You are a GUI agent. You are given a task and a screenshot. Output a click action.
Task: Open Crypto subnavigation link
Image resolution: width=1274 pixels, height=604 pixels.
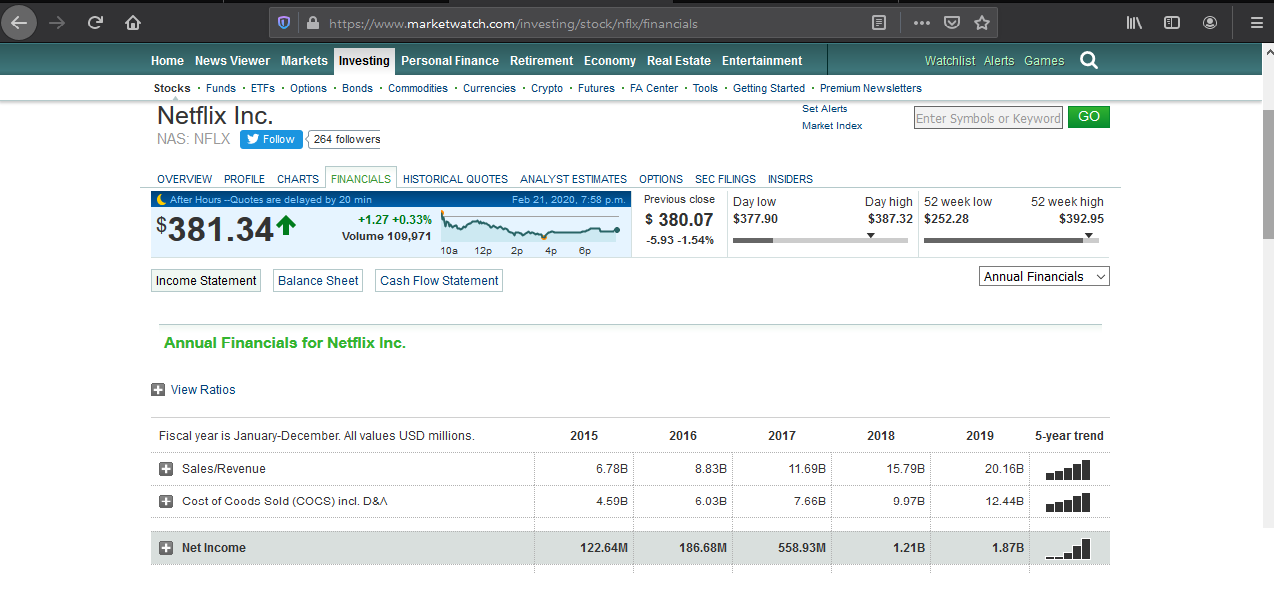coord(547,88)
